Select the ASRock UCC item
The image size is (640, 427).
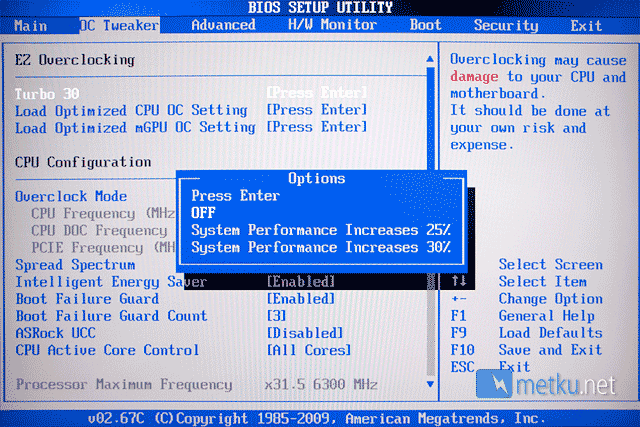pos(55,333)
